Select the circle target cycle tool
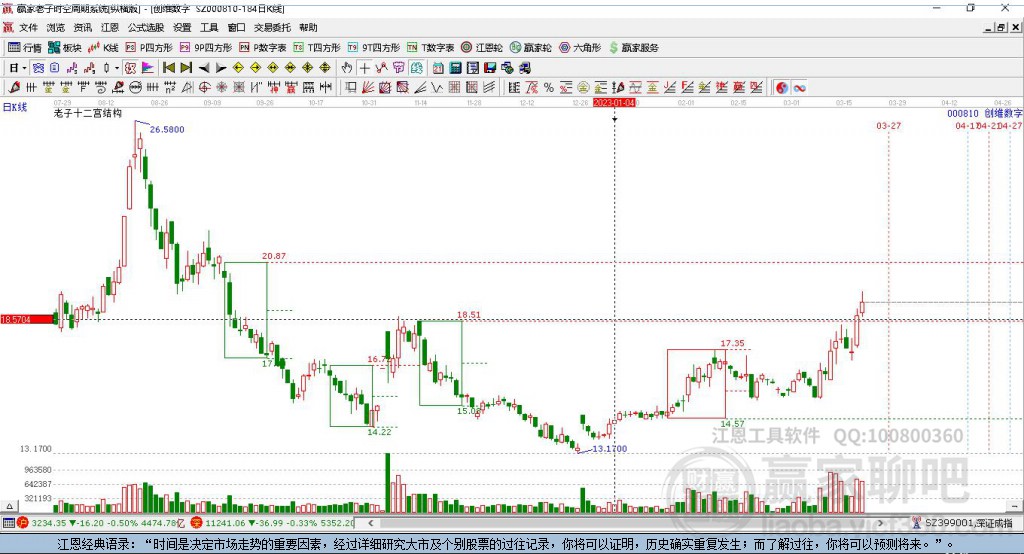 point(204,88)
